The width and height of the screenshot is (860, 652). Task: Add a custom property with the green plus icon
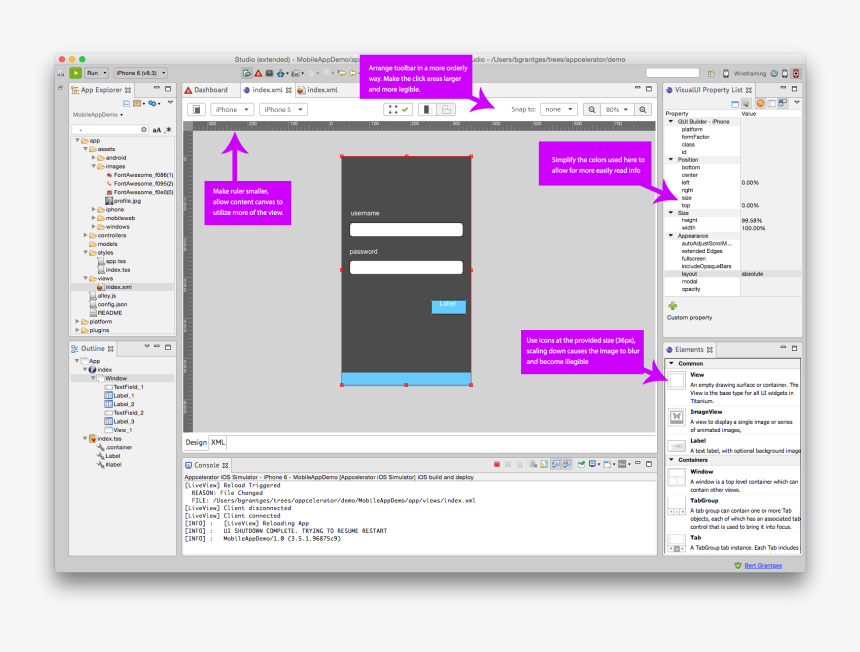pyautogui.click(x=672, y=305)
